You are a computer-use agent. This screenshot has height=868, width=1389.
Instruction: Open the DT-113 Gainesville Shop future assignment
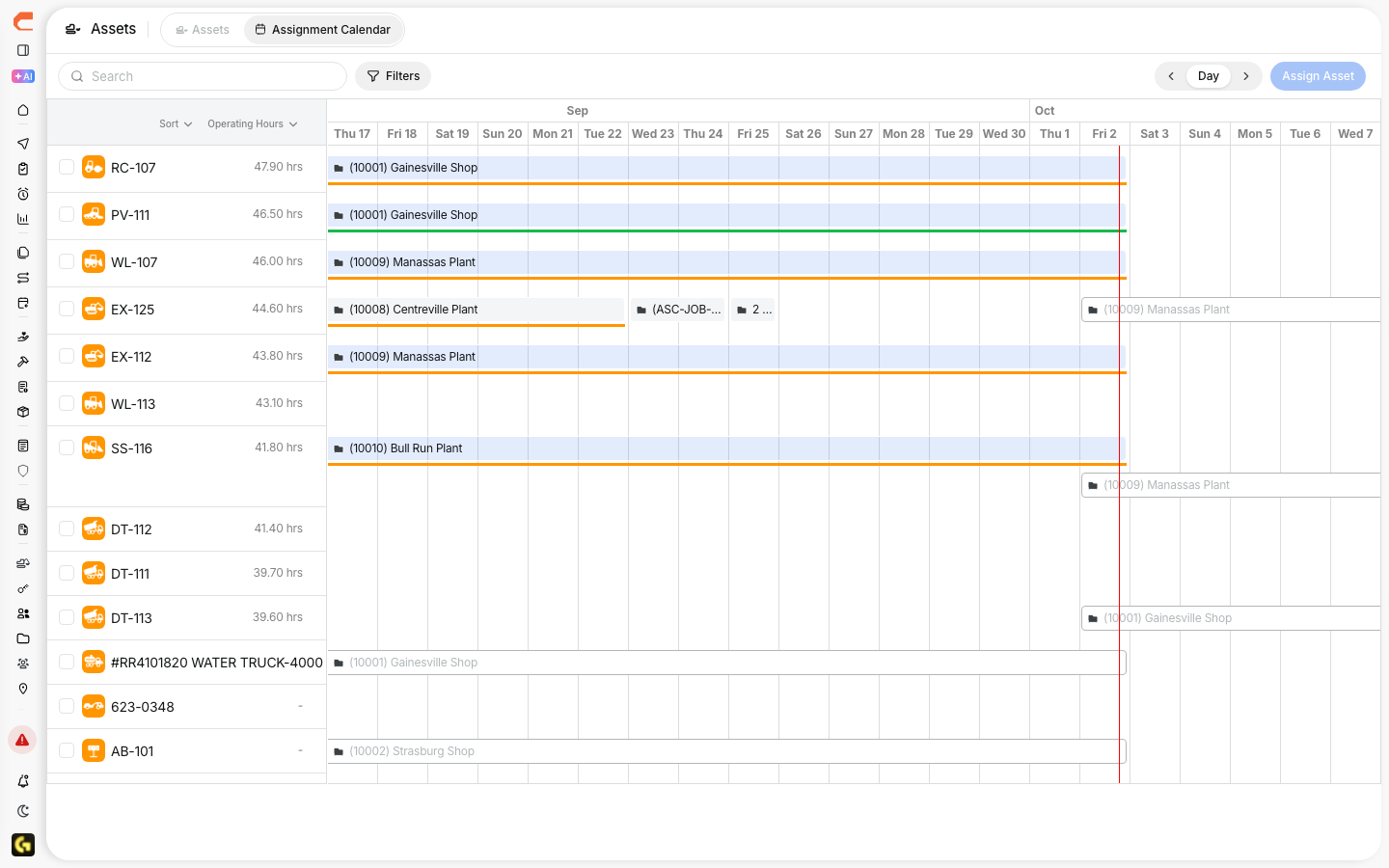click(1231, 618)
